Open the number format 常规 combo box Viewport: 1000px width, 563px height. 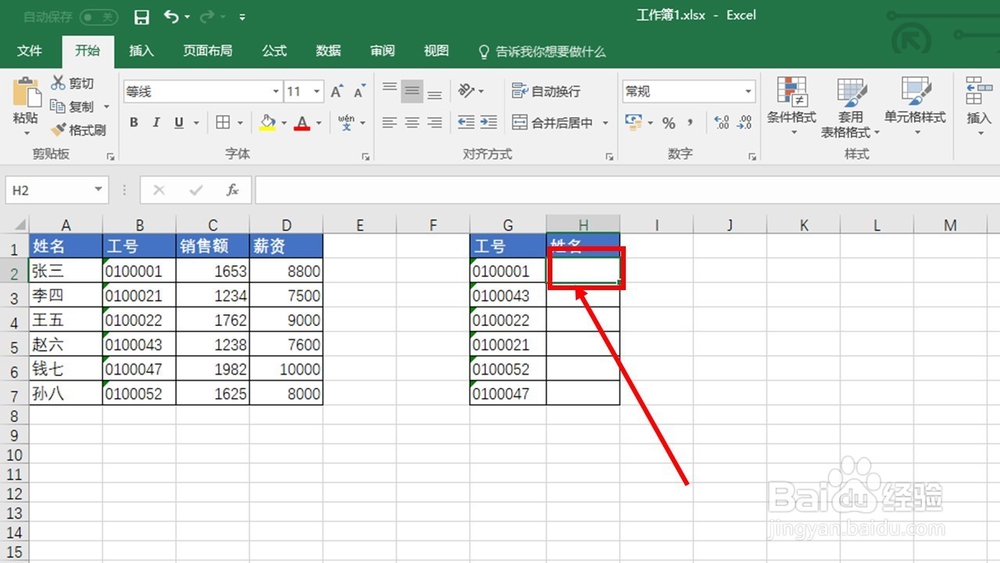689,92
